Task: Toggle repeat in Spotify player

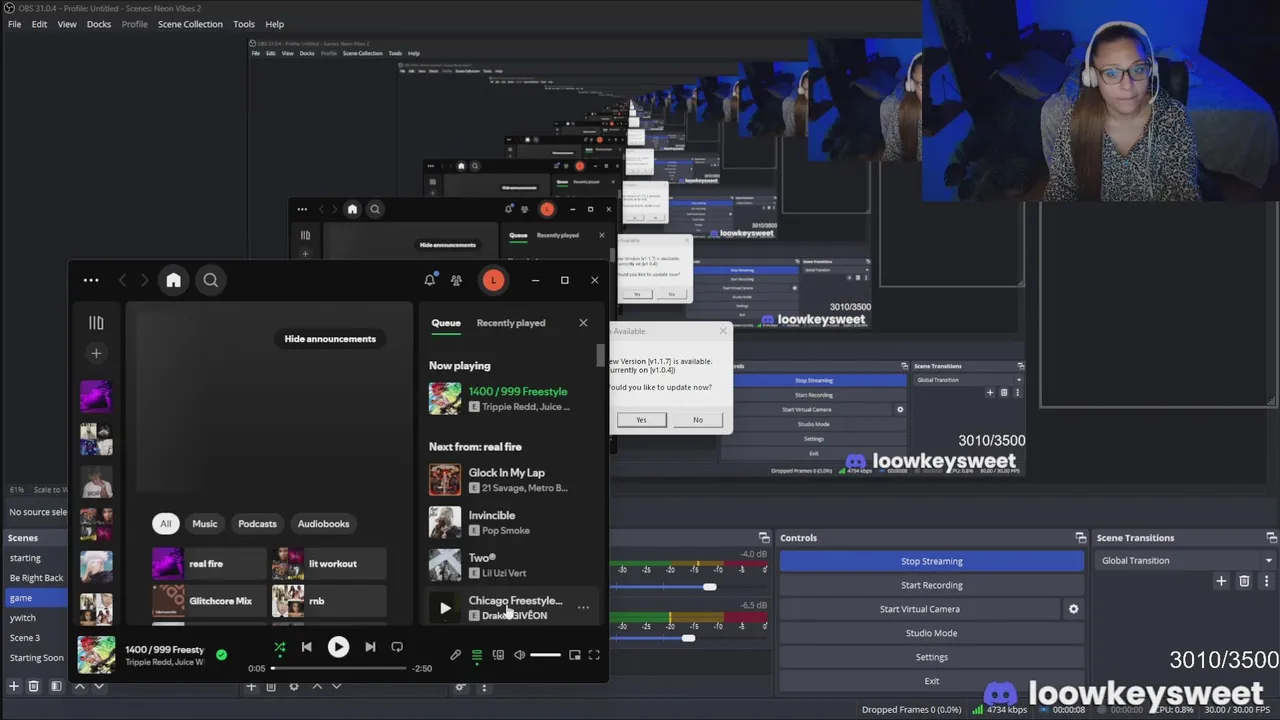Action: coord(397,647)
